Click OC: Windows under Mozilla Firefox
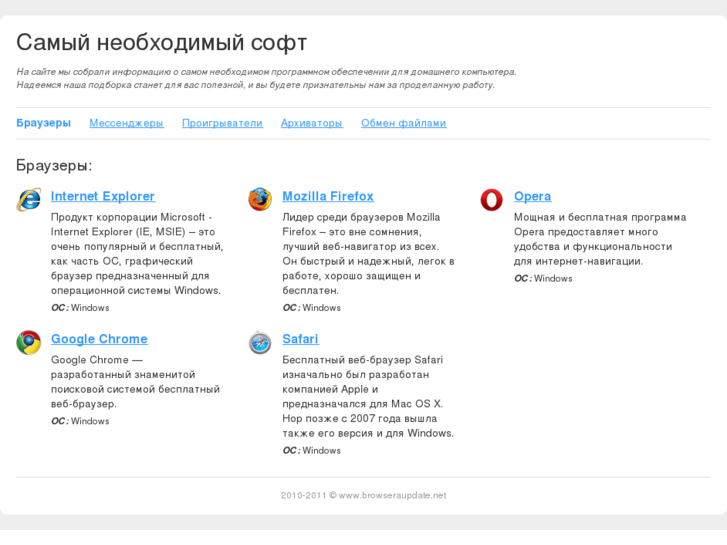The height and width of the screenshot is (545, 727). point(312,308)
